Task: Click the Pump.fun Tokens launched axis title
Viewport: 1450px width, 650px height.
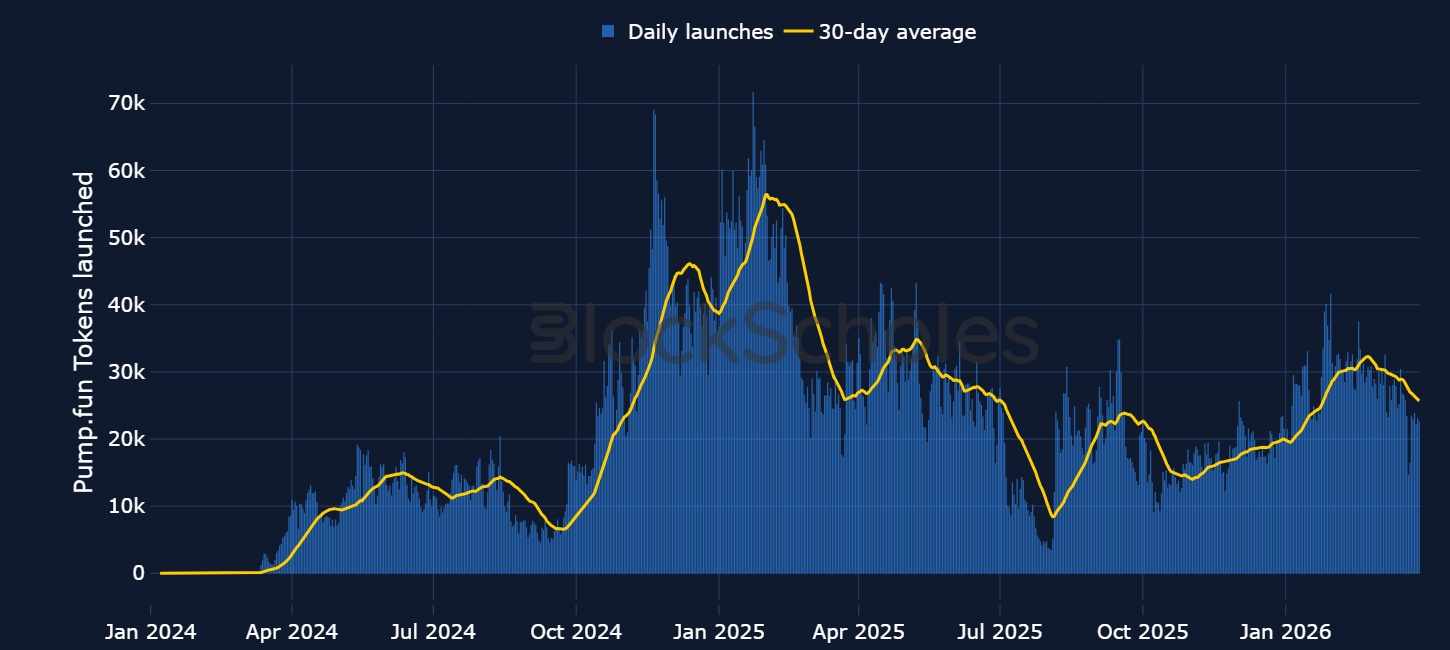Action: [84, 332]
